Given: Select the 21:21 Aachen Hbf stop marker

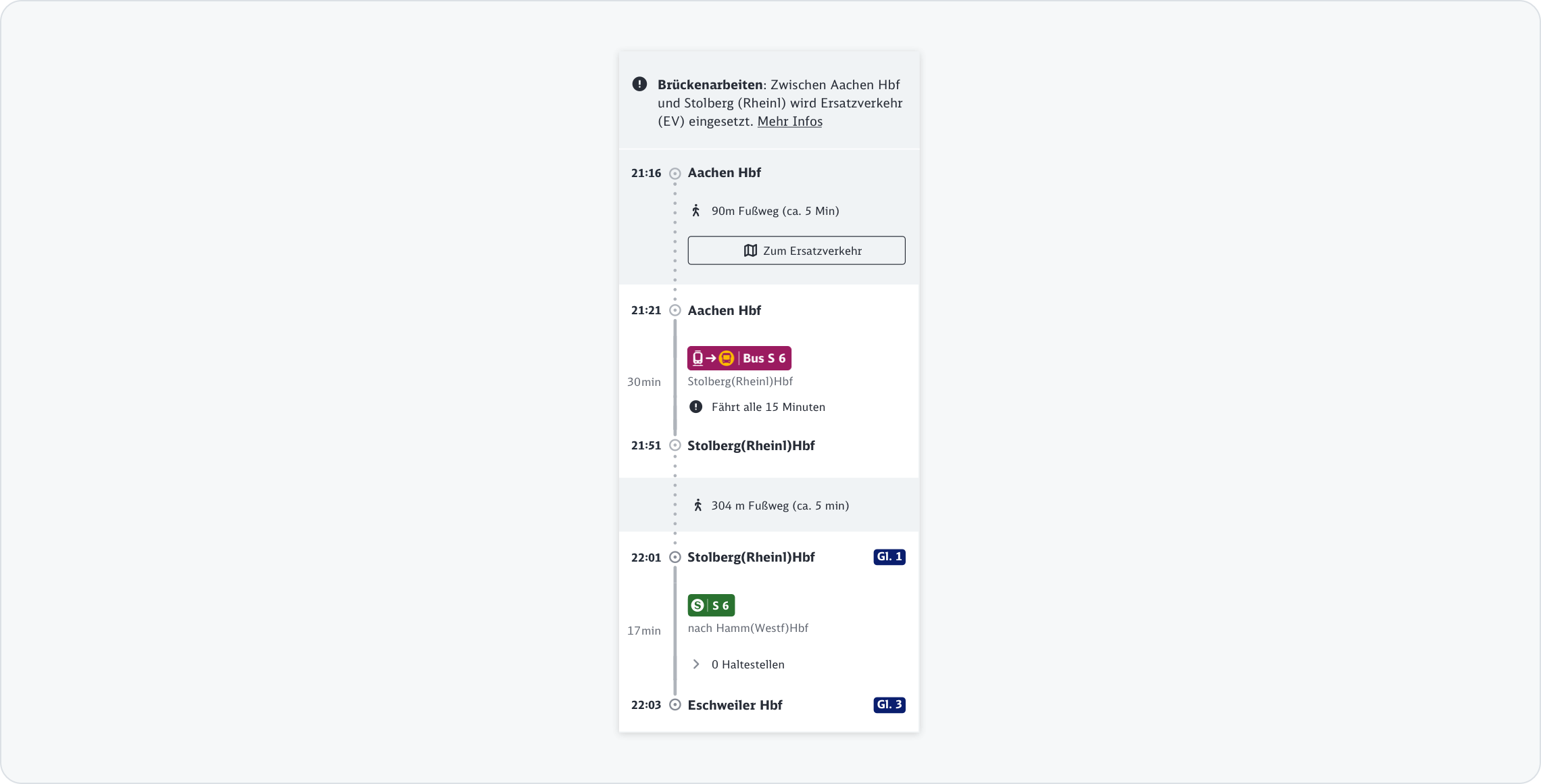Looking at the screenshot, I should (675, 311).
